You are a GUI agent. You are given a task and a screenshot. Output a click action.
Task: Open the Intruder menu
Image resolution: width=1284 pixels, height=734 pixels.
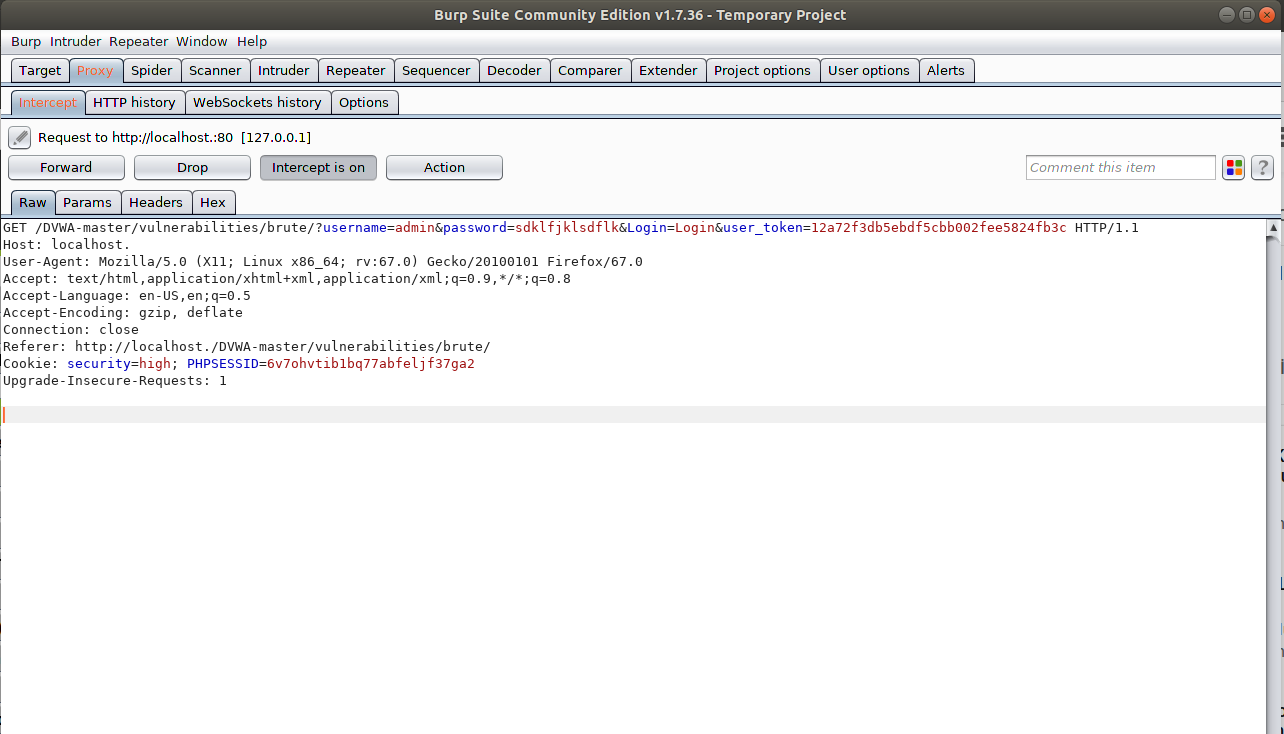tap(76, 41)
